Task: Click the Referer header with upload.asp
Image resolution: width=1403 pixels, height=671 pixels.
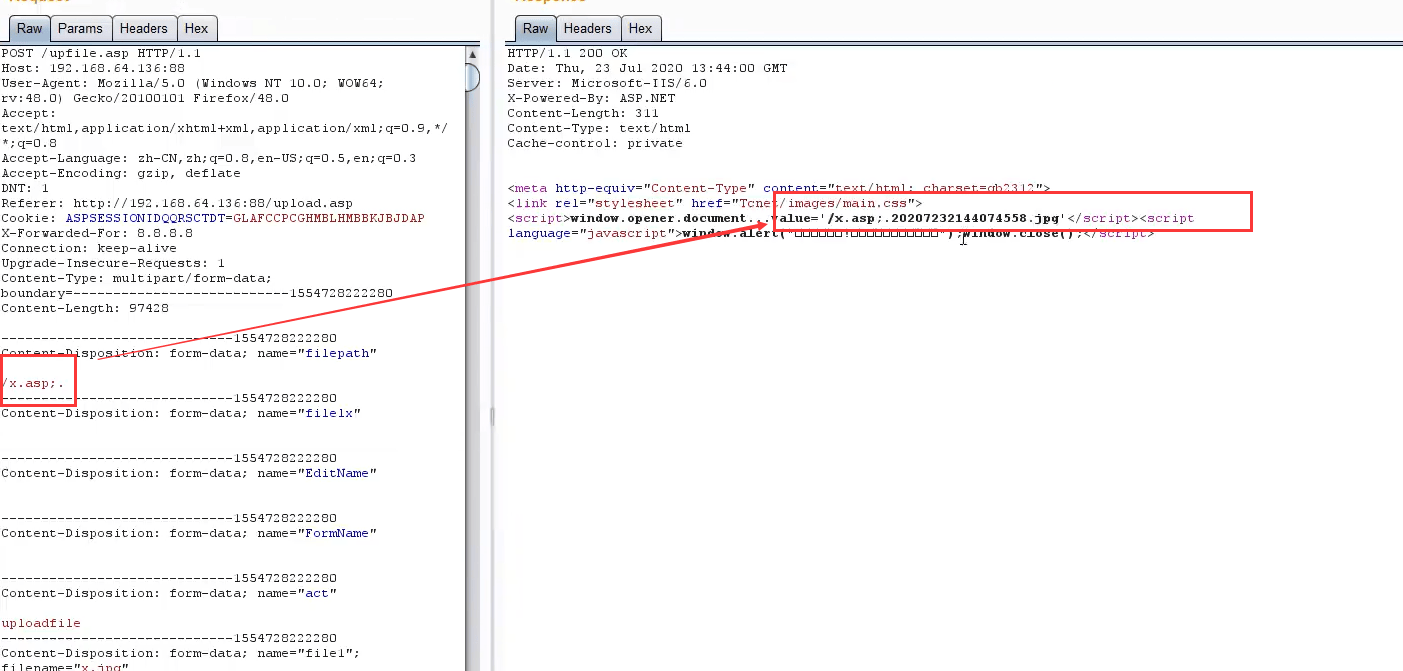Action: click(x=177, y=203)
